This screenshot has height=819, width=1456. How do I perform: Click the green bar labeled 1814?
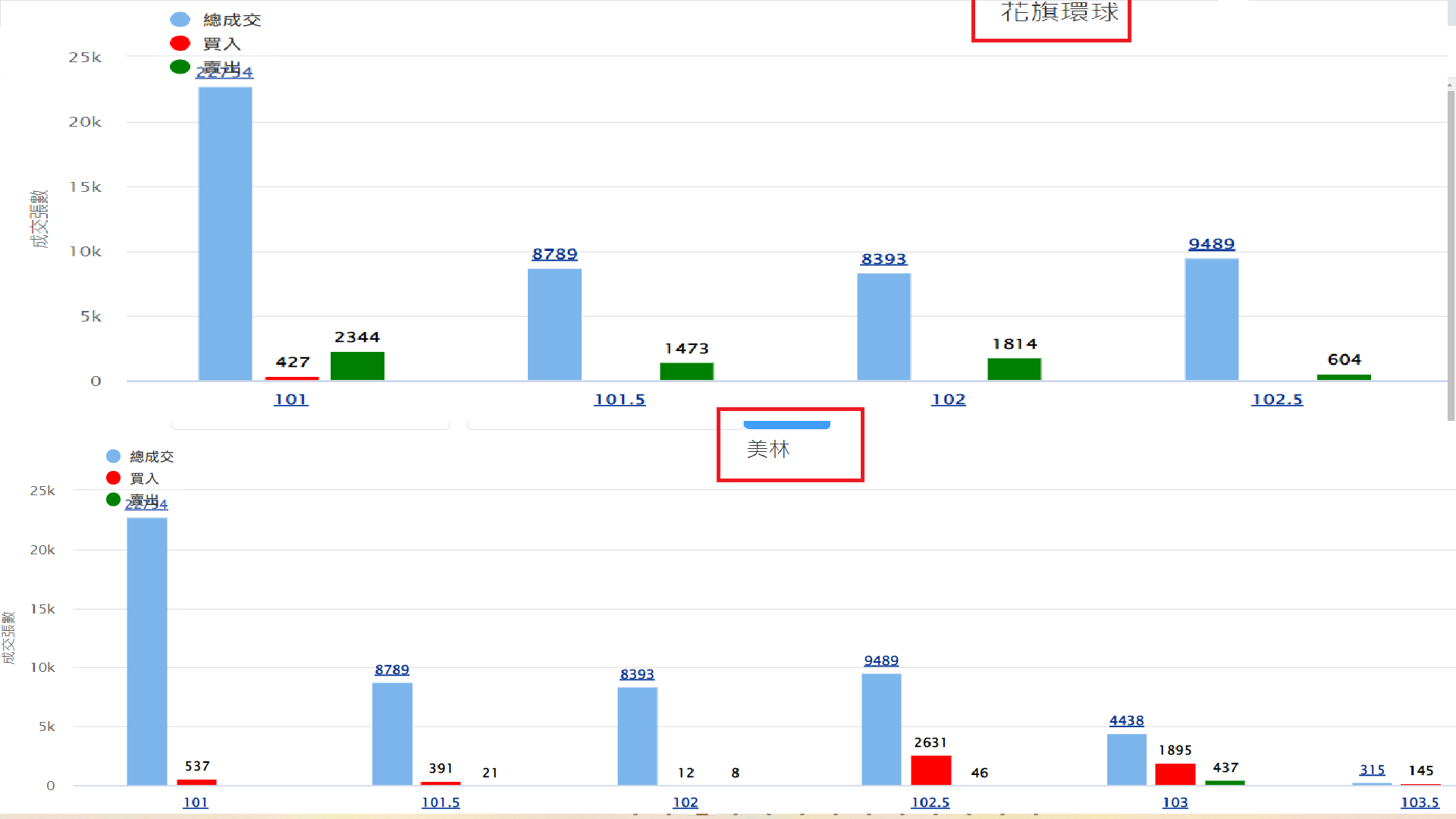(1014, 369)
